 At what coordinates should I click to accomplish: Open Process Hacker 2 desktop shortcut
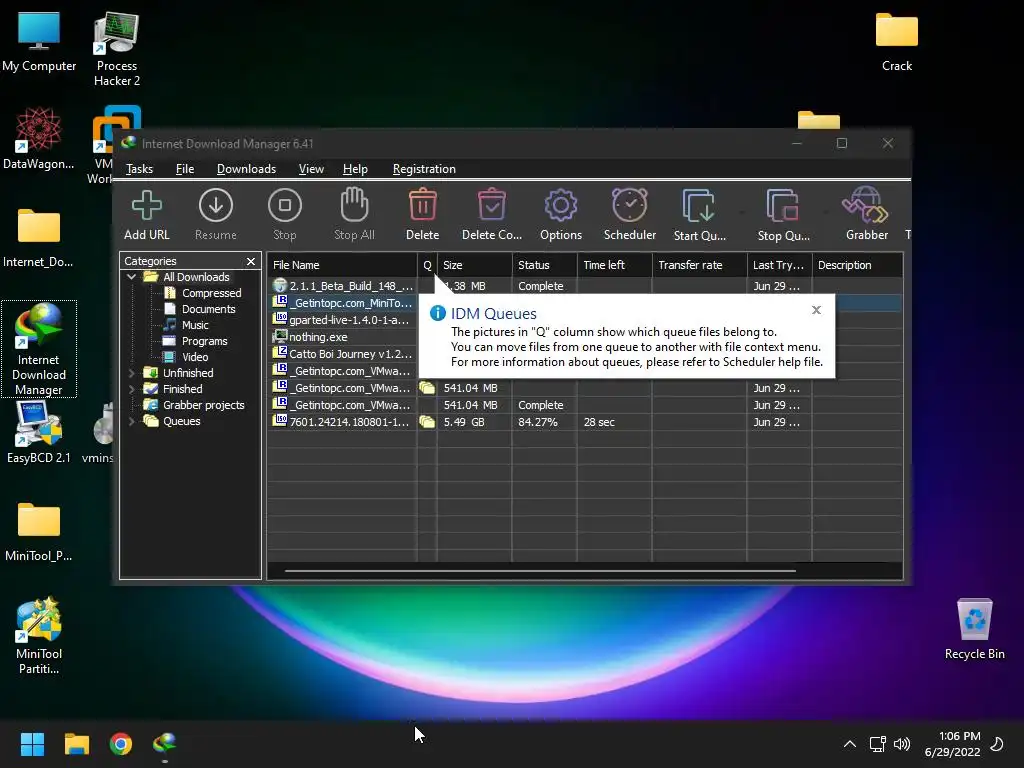click(117, 48)
